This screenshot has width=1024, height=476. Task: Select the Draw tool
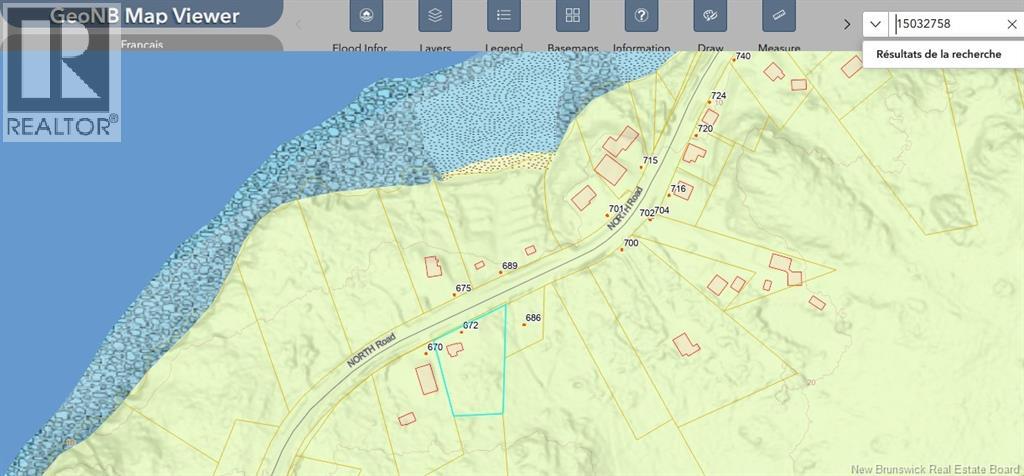(x=710, y=16)
